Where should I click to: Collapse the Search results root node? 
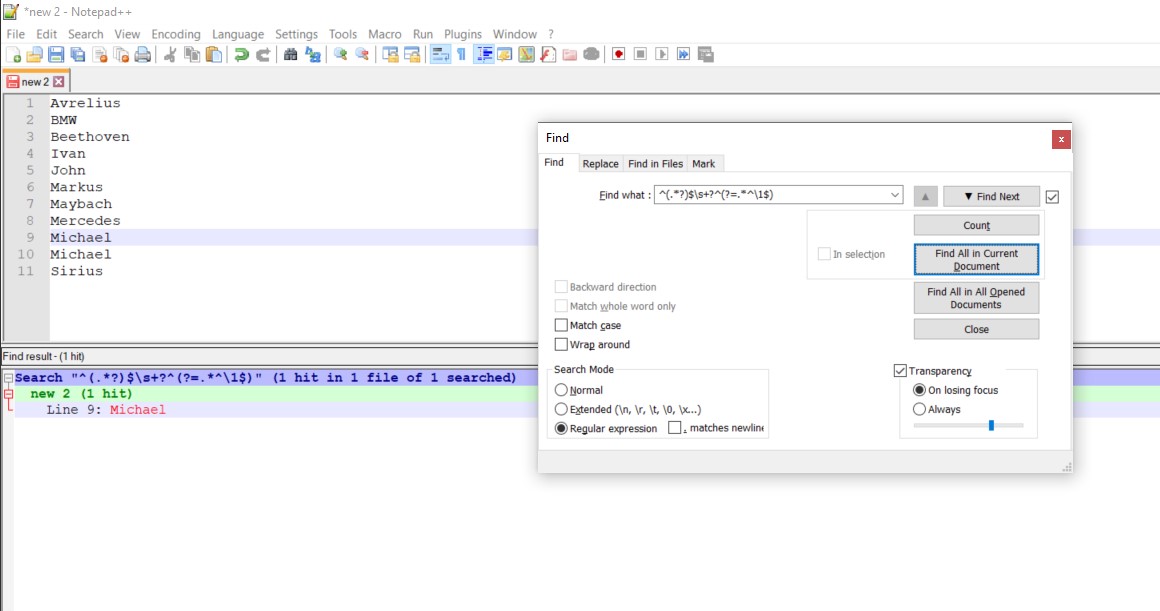[8, 378]
